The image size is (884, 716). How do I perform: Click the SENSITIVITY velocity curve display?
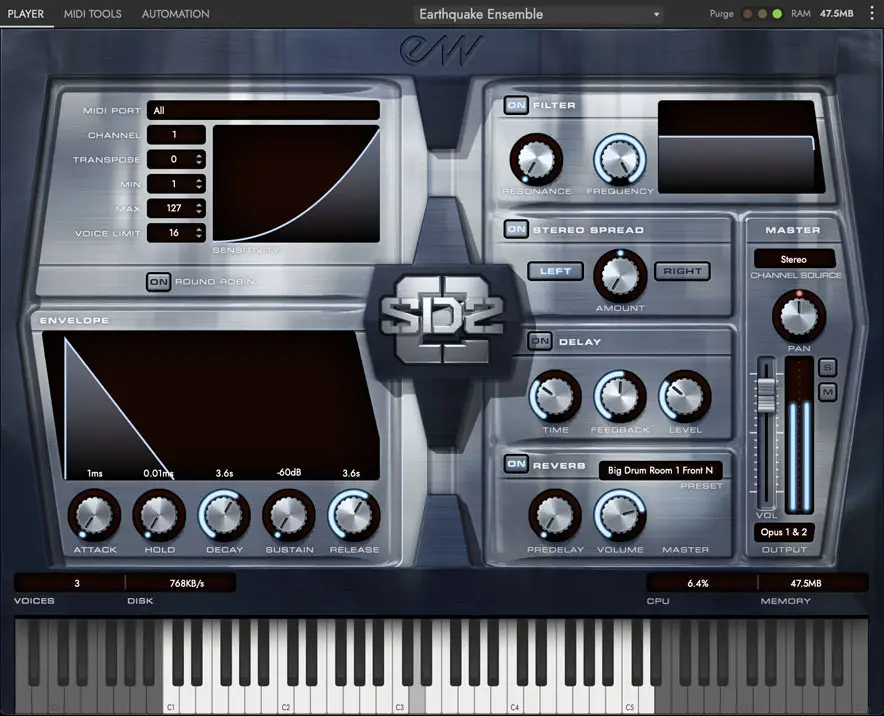point(296,184)
